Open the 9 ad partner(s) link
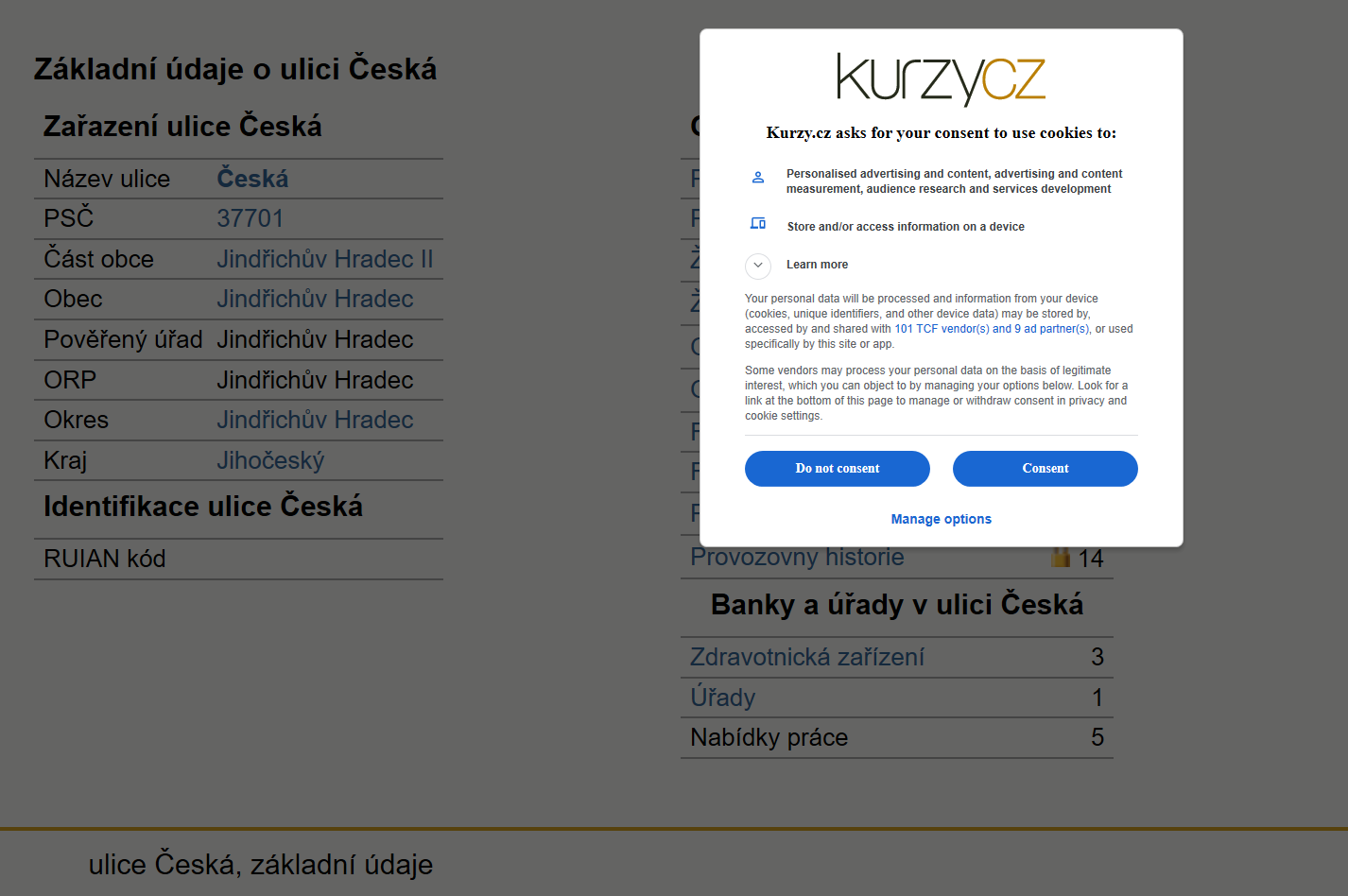 click(x=1052, y=329)
